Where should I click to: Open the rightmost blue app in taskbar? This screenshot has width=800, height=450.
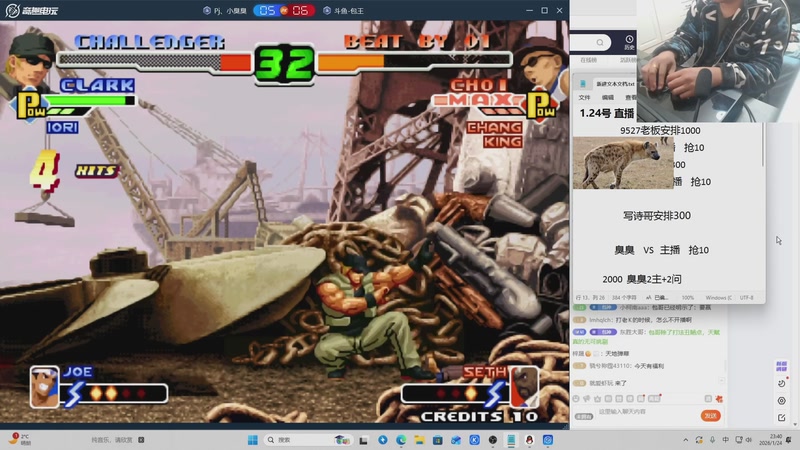coord(548,440)
